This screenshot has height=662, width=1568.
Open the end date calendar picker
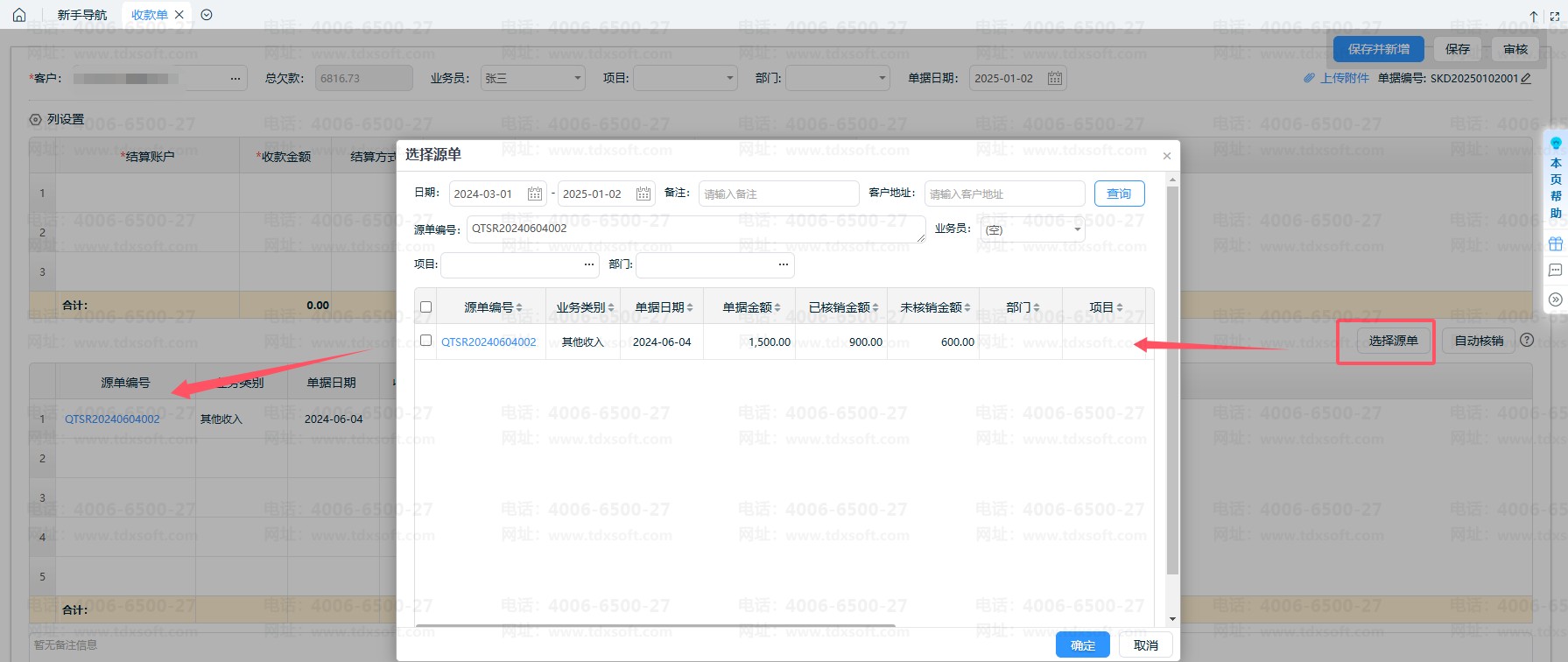click(643, 194)
